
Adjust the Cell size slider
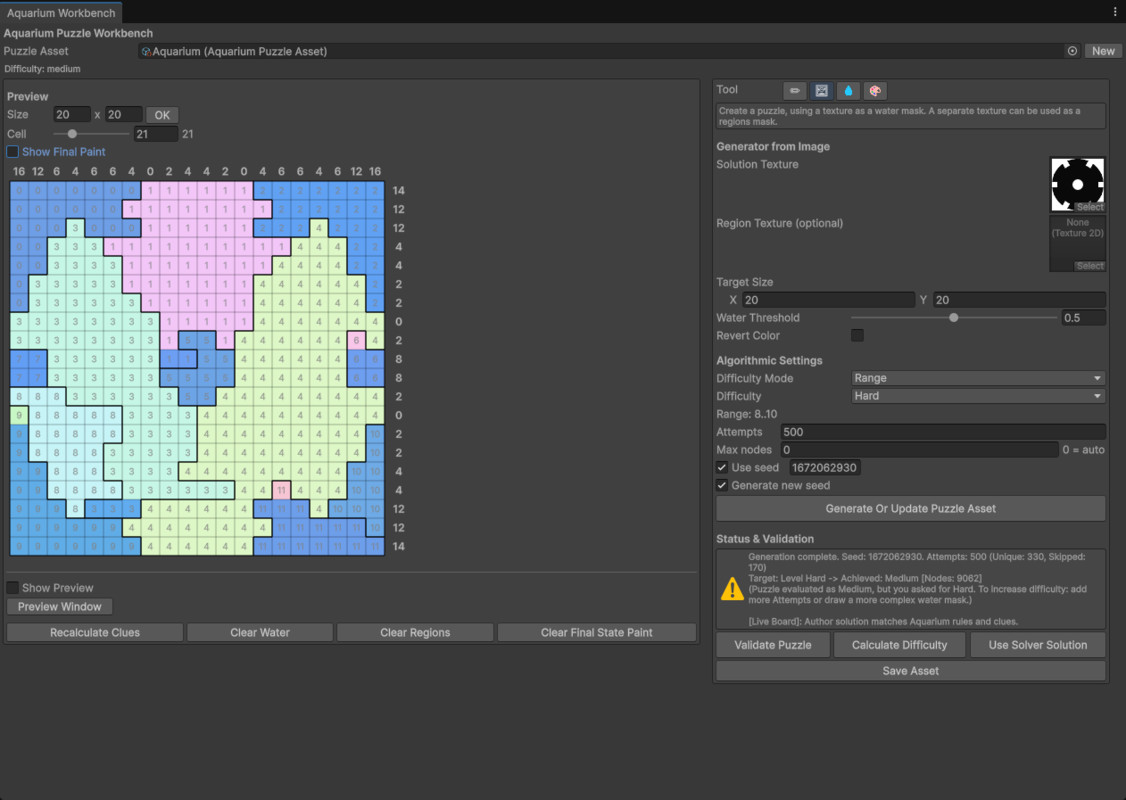[72, 134]
